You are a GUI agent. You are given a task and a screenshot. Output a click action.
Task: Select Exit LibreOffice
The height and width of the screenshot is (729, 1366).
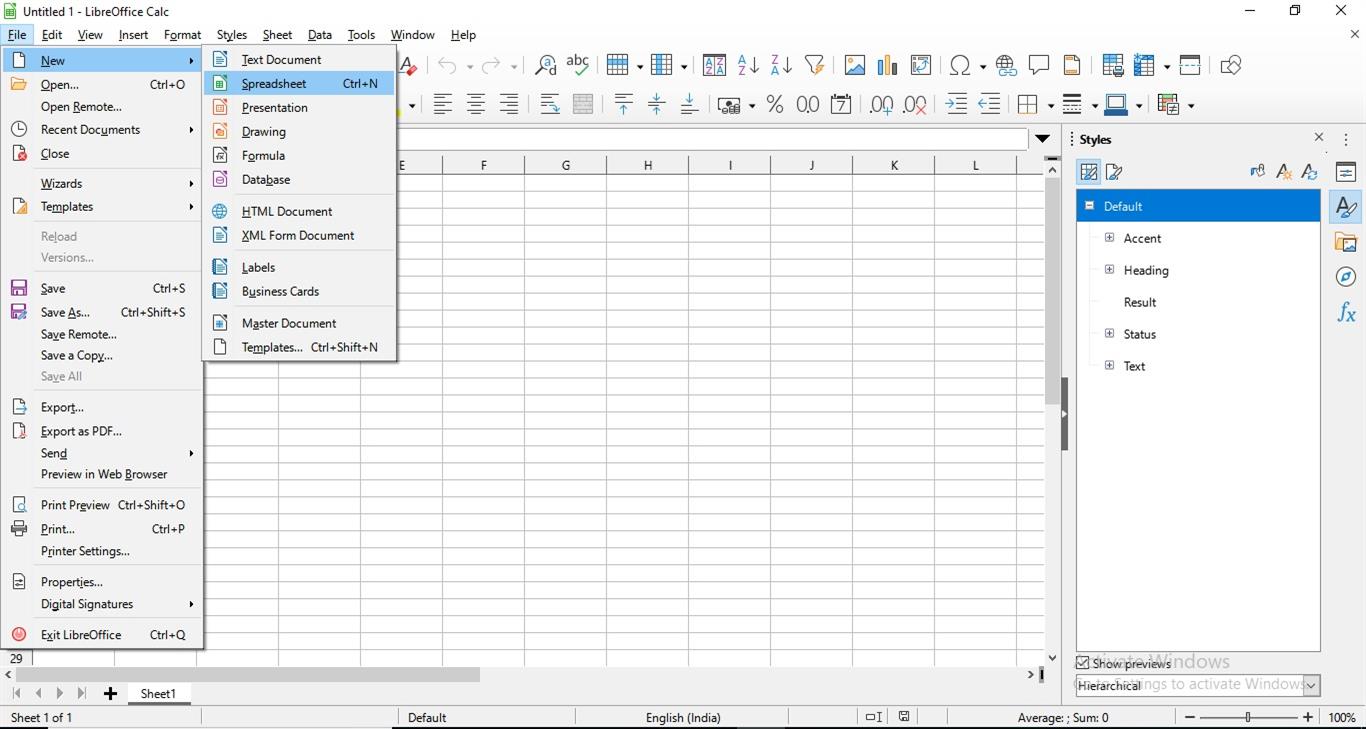pyautogui.click(x=102, y=635)
